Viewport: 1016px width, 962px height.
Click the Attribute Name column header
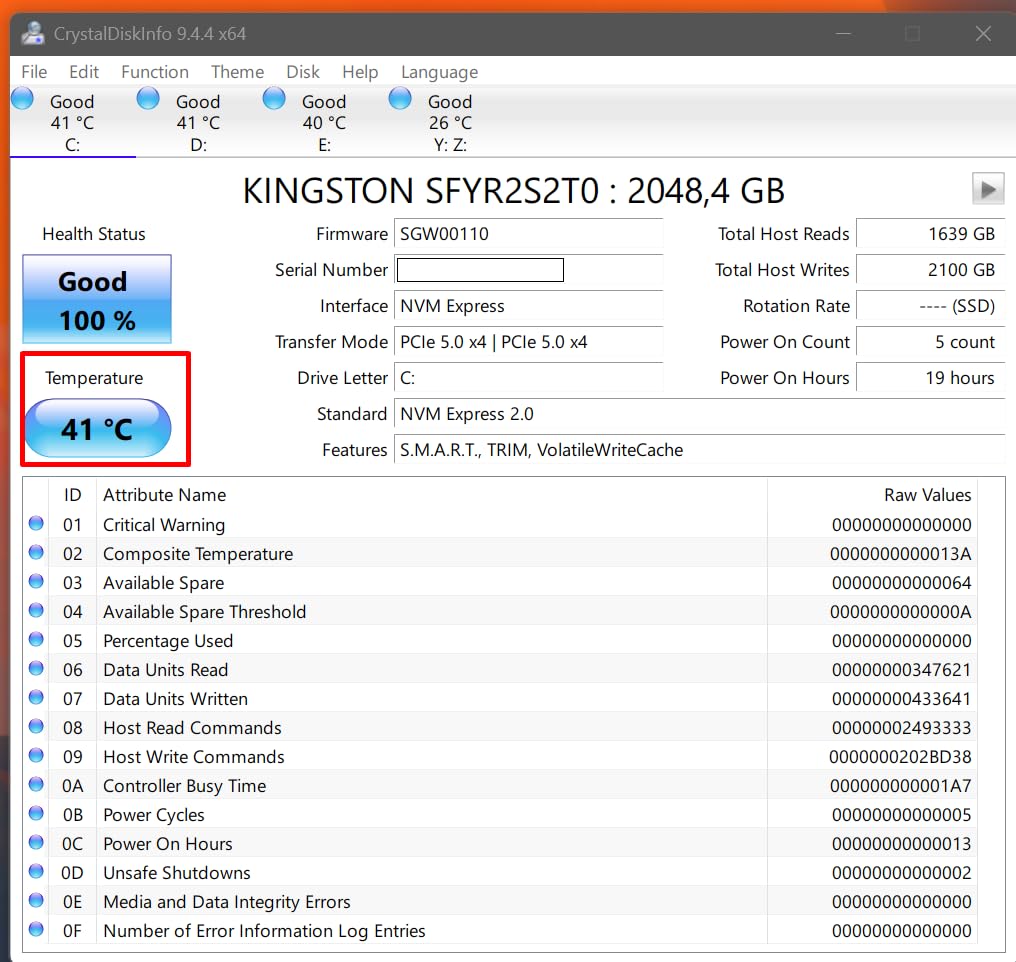(165, 495)
